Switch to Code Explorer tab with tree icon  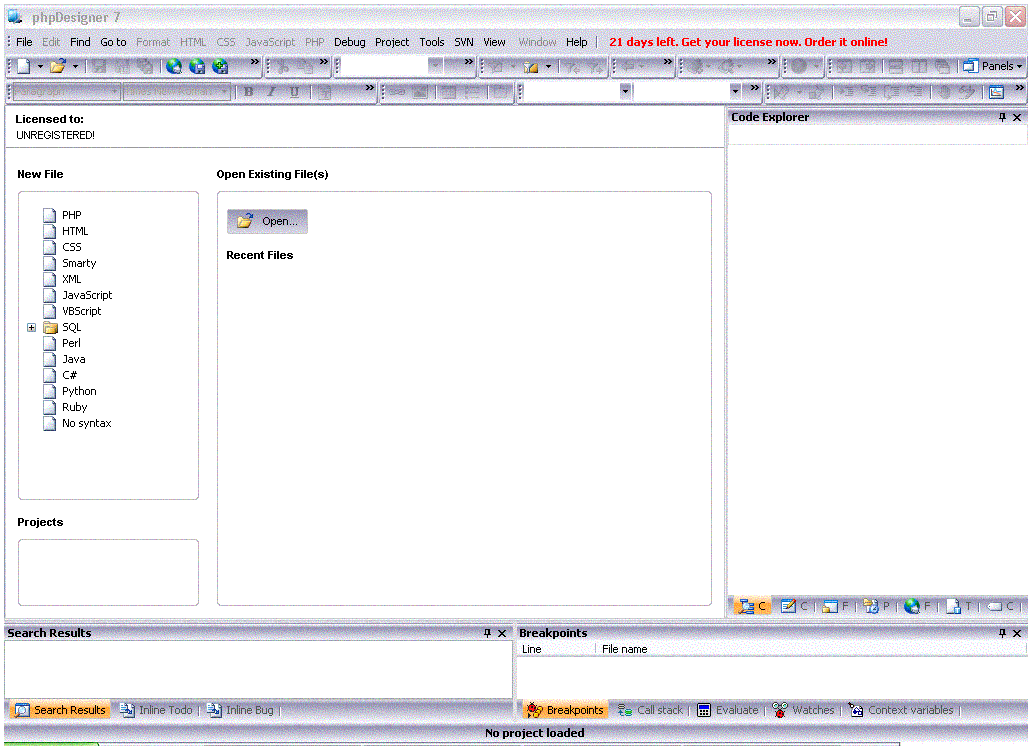[x=752, y=606]
